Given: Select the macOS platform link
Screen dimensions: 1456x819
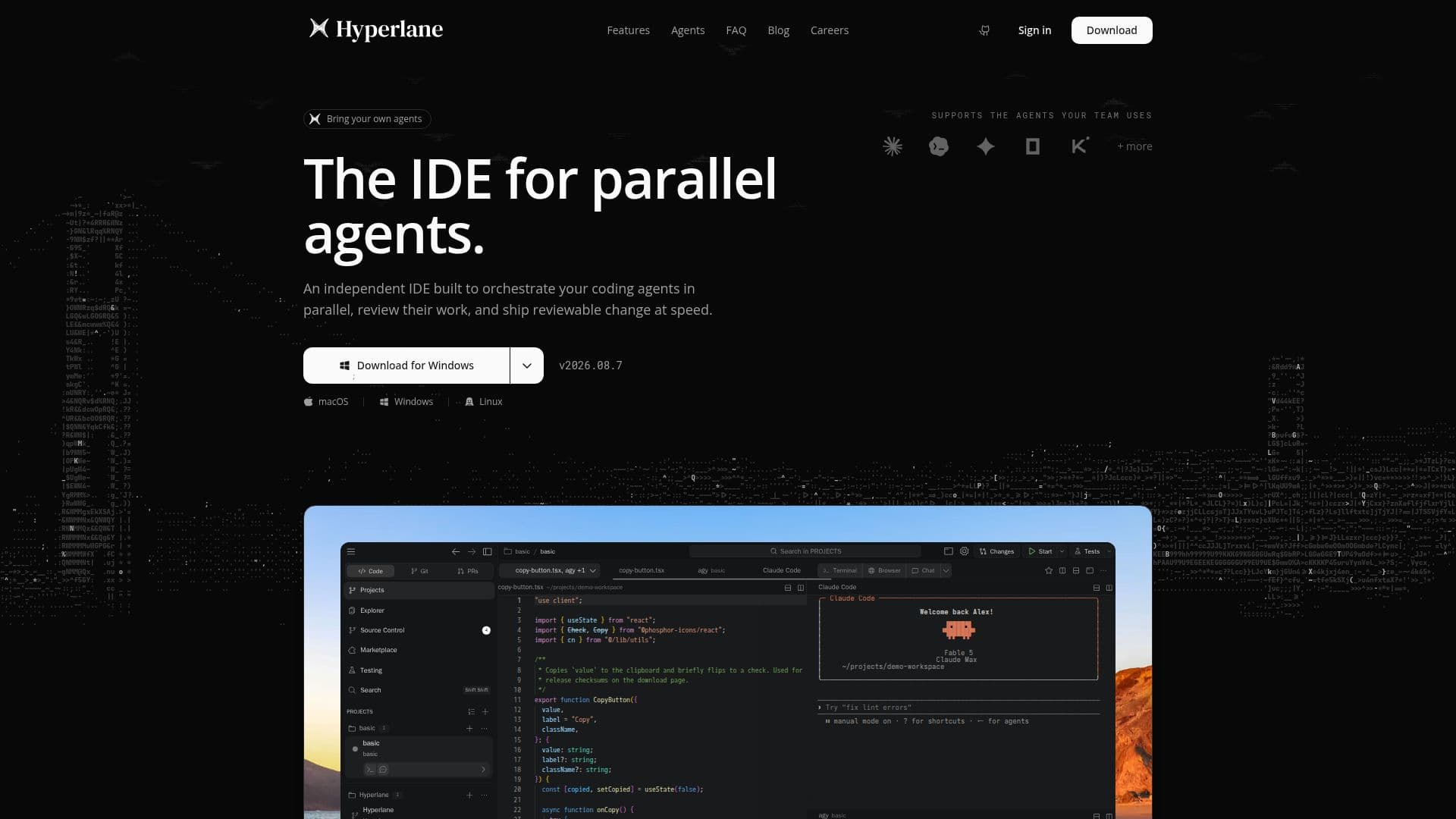Looking at the screenshot, I should [326, 402].
